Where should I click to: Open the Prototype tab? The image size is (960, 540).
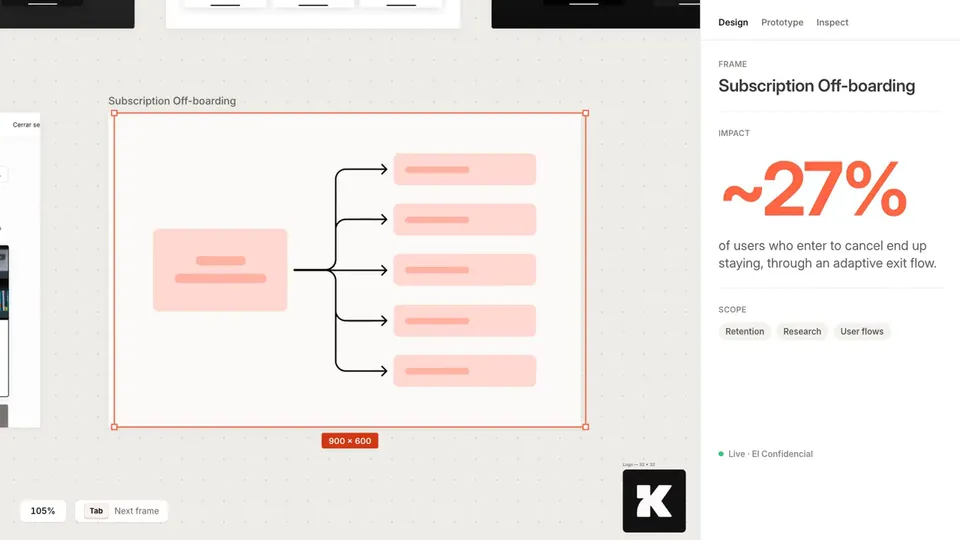782,22
